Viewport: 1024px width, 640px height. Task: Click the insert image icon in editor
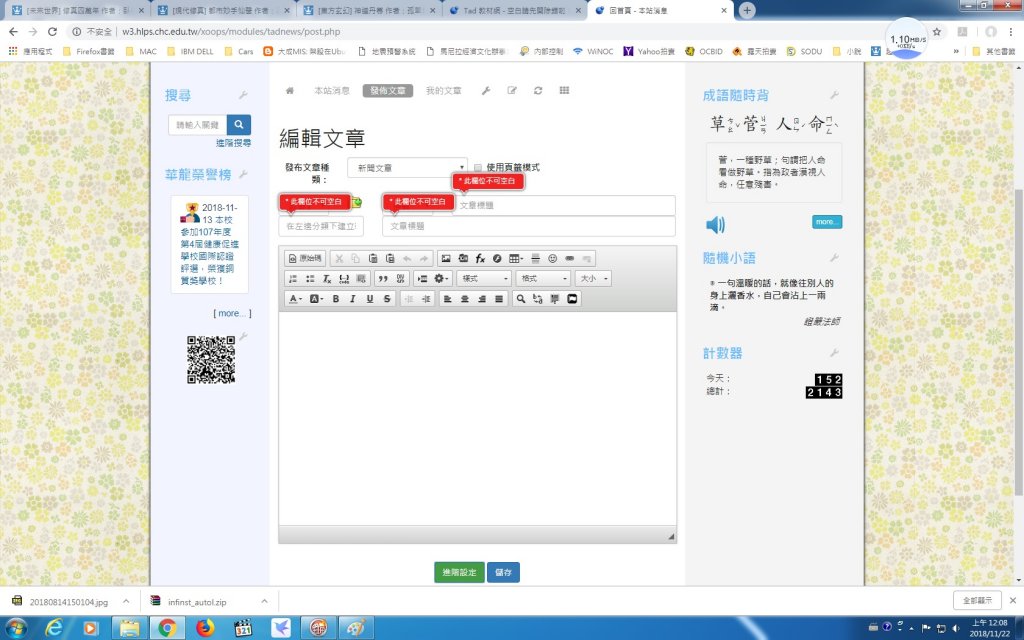pos(446,258)
